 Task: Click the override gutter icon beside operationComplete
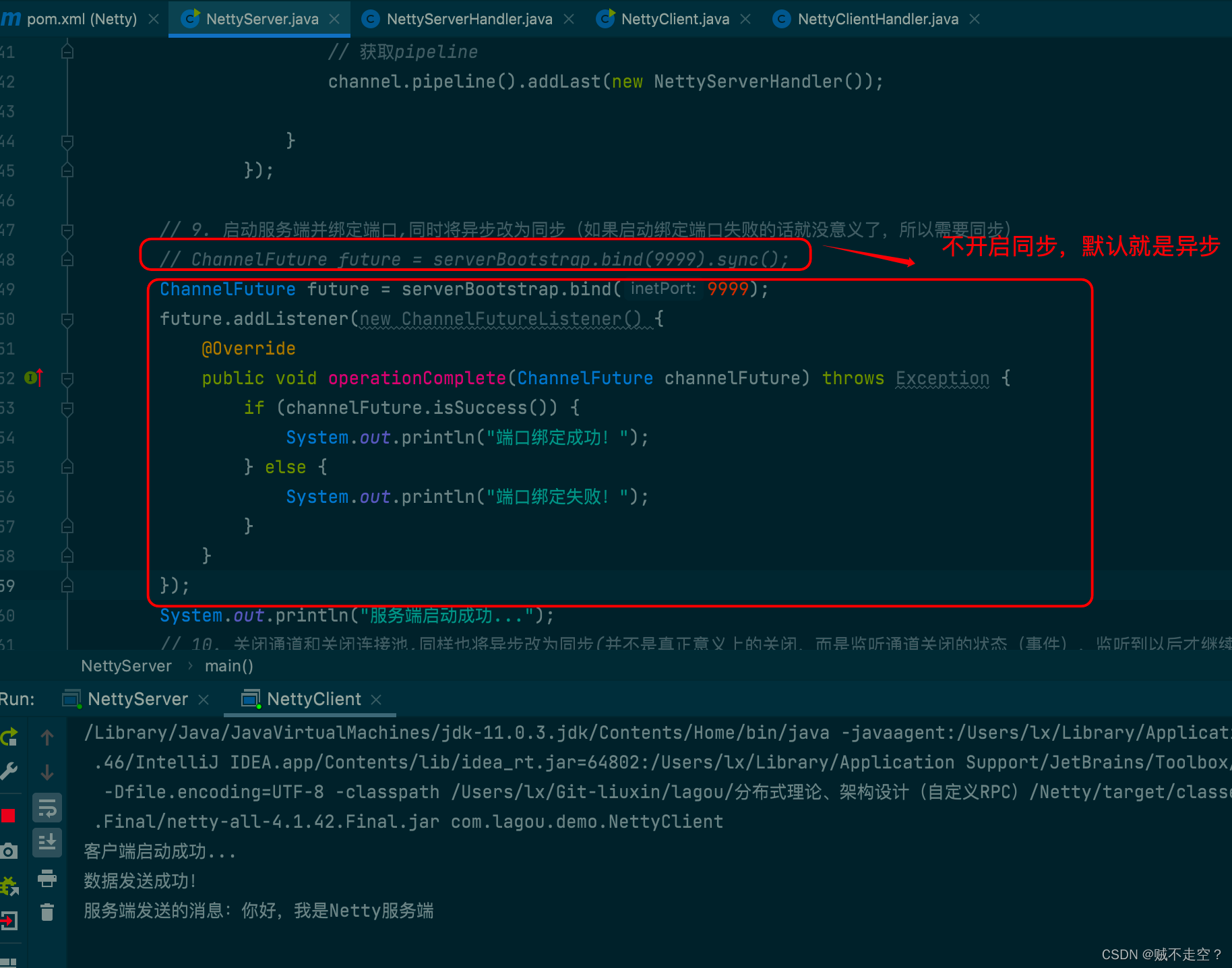point(34,377)
